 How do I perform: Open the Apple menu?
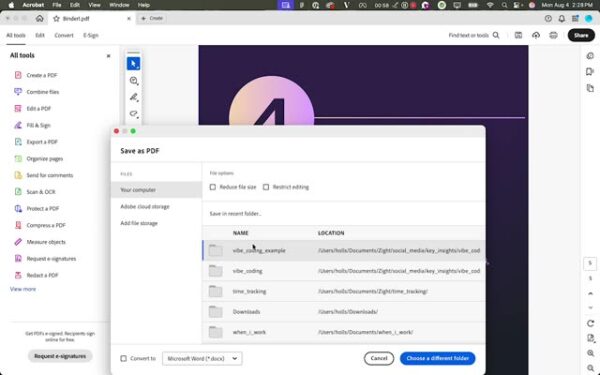click(11, 5)
